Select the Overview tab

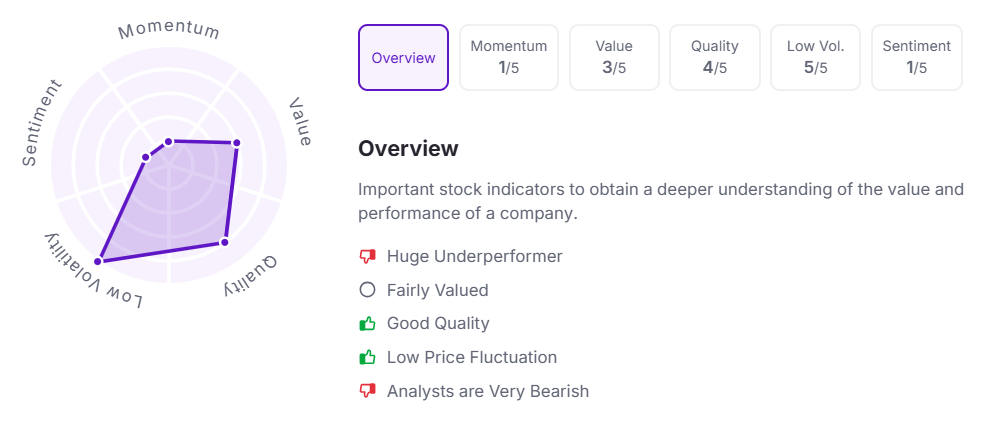coord(403,58)
